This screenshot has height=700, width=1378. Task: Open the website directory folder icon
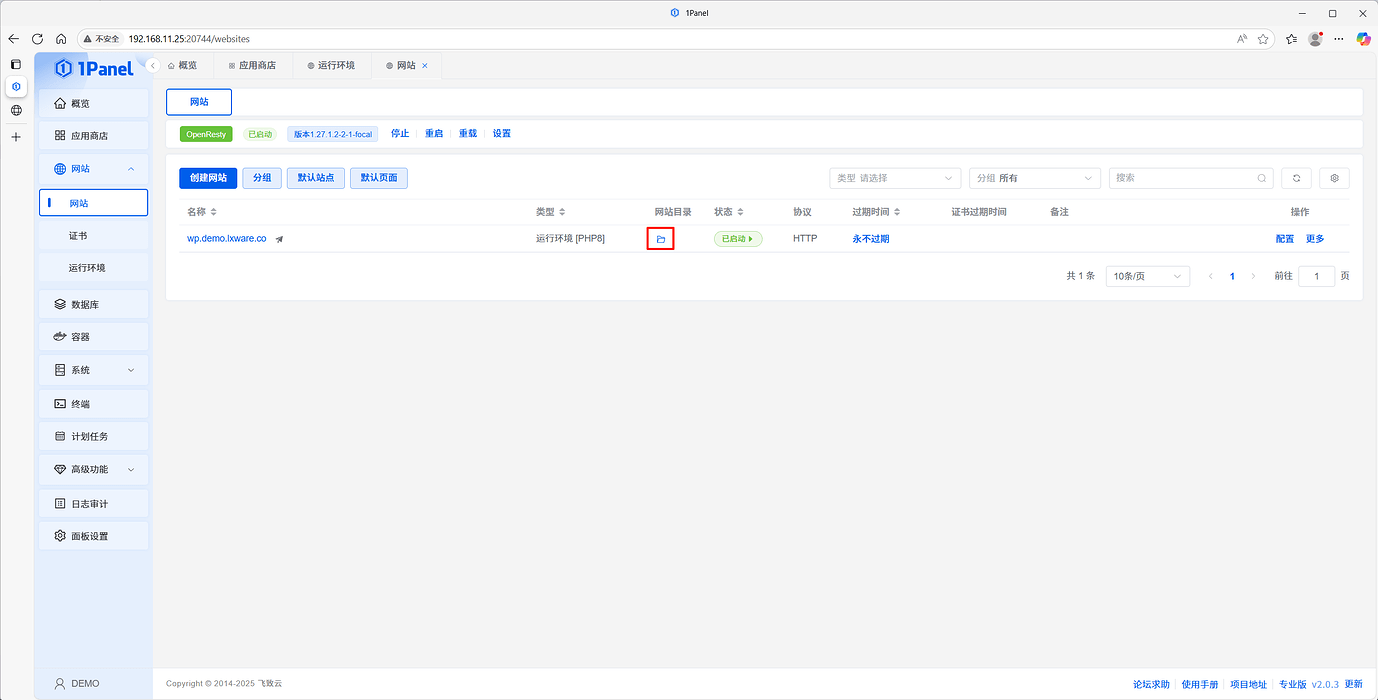(660, 238)
